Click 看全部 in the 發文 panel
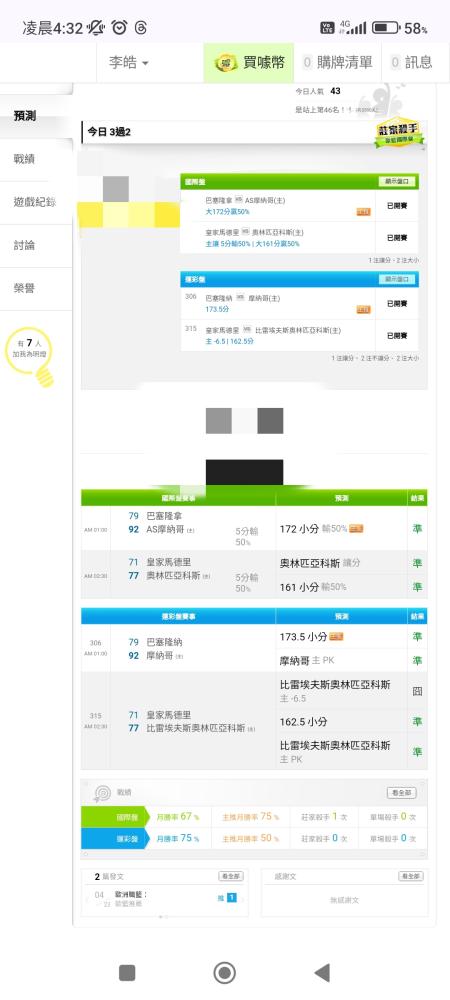Viewport: 450px width, 1000px height. click(x=231, y=877)
